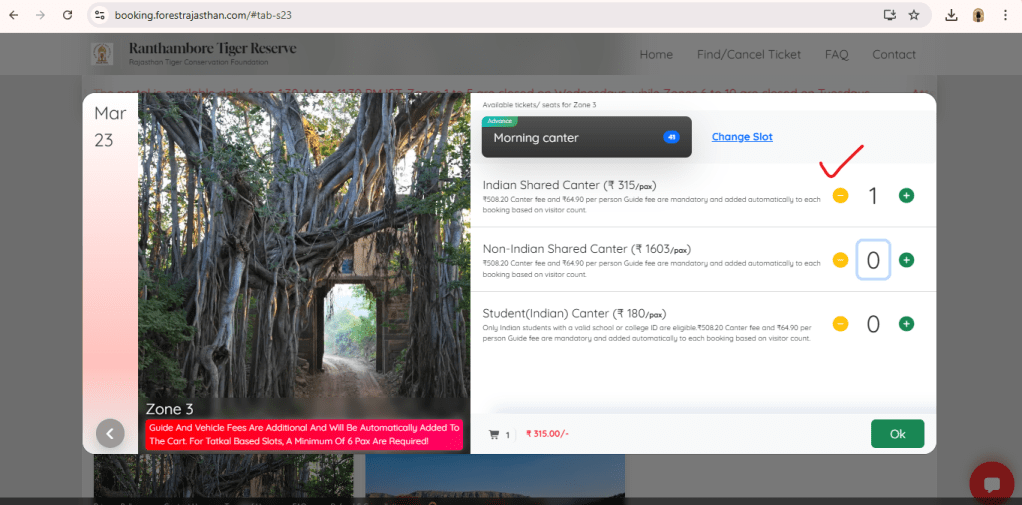
Task: Go to Find/Cancel Ticket page
Action: [749, 54]
